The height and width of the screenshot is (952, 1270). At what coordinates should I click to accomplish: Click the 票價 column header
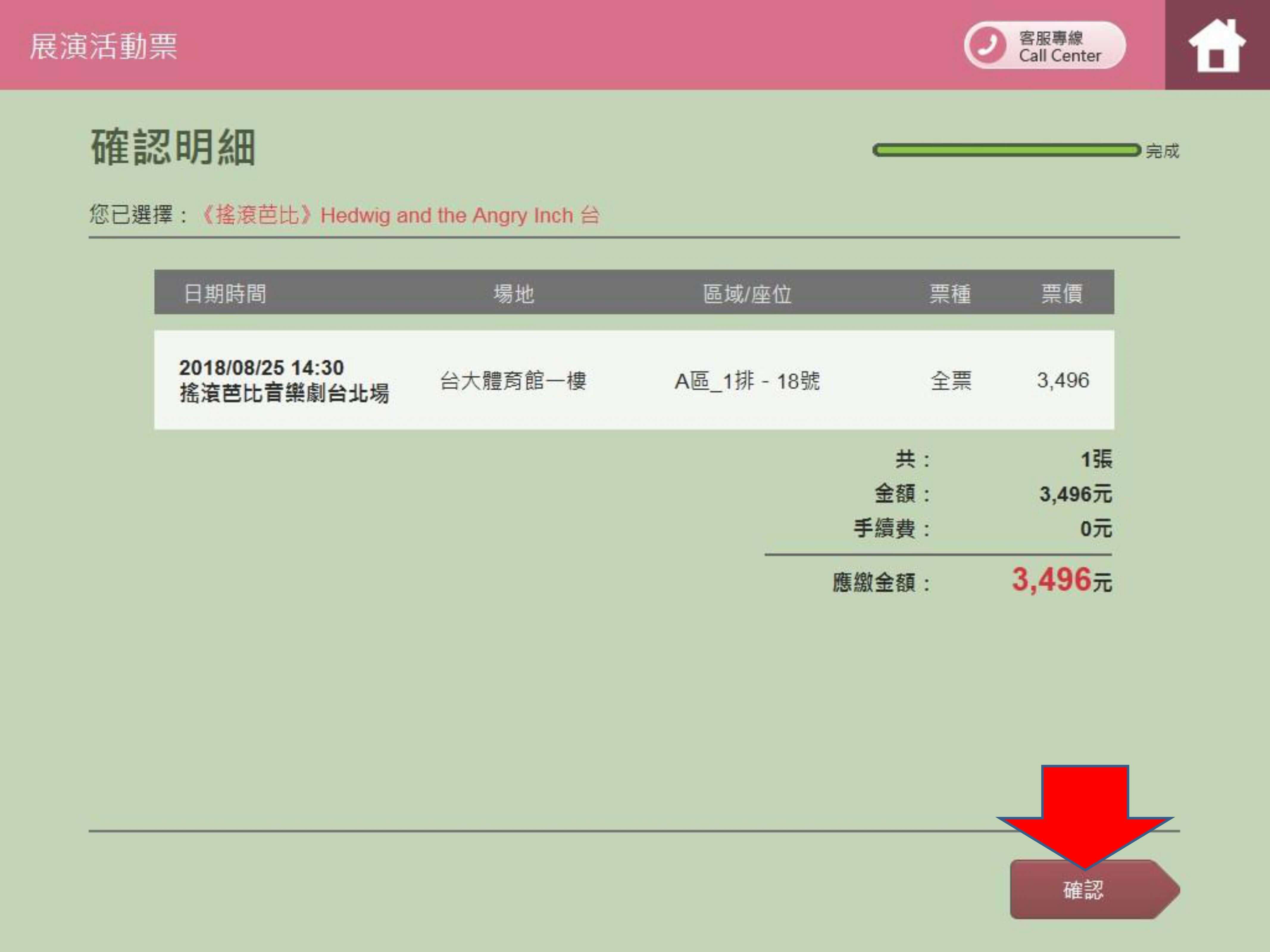pos(1062,293)
